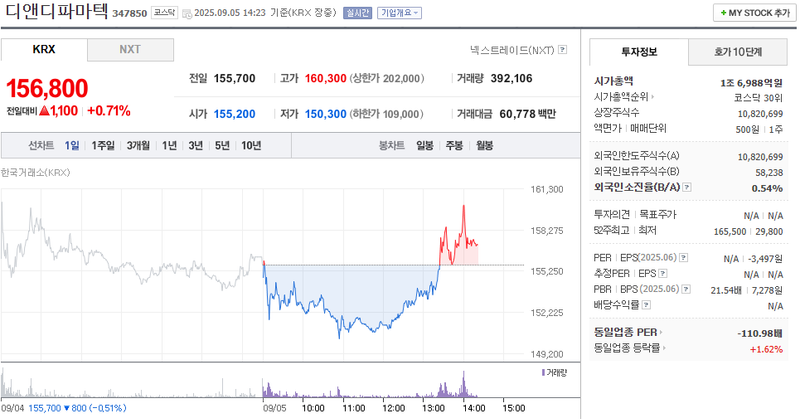This screenshot has height=419, width=800.
Task: Click the 거래량 value 392,106
Action: [511, 79]
